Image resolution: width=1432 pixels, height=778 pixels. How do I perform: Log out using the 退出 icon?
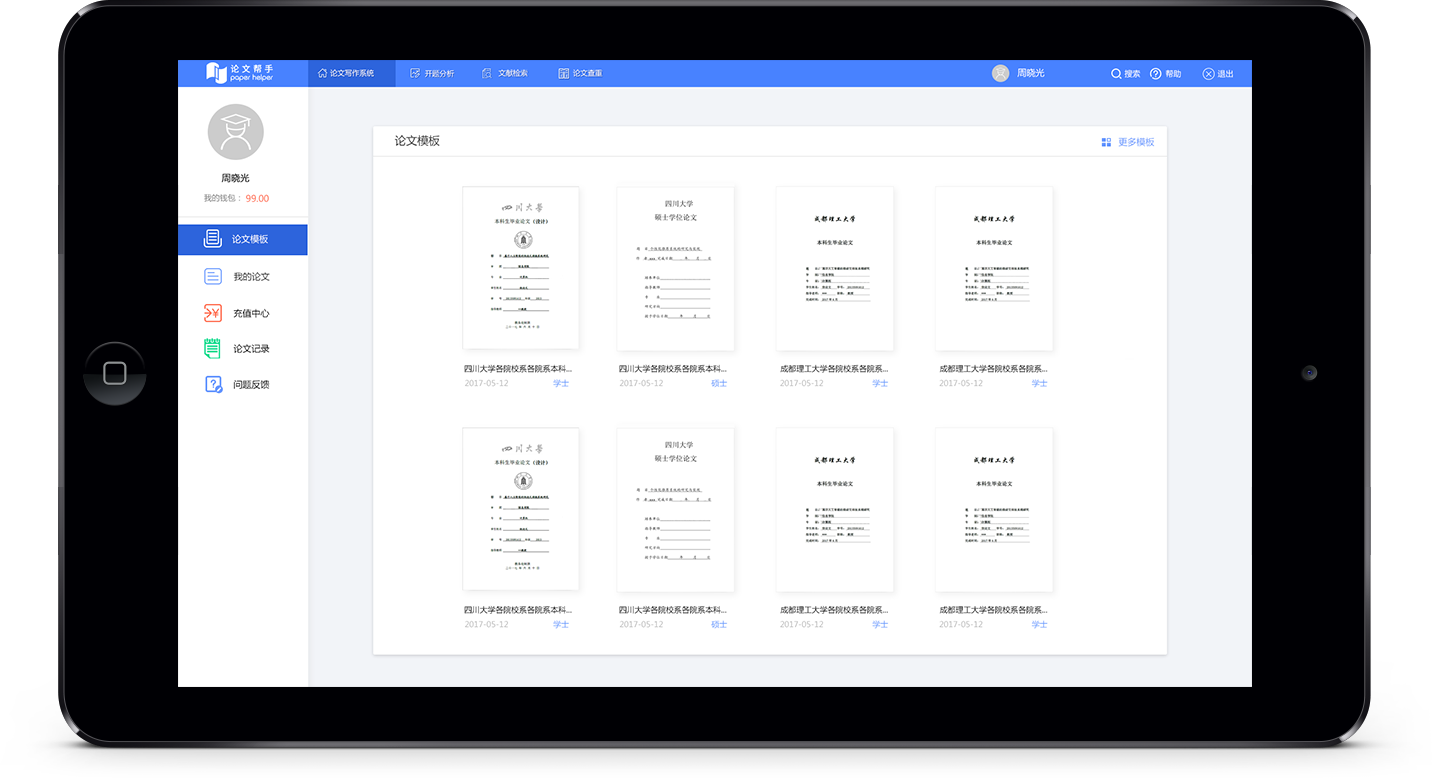[x=1208, y=74]
